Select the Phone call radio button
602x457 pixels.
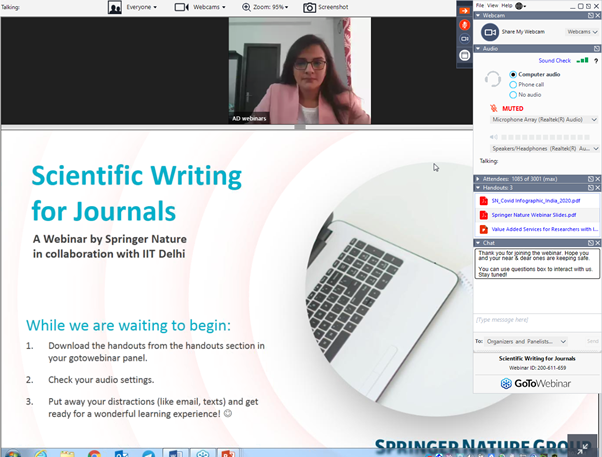(513, 84)
